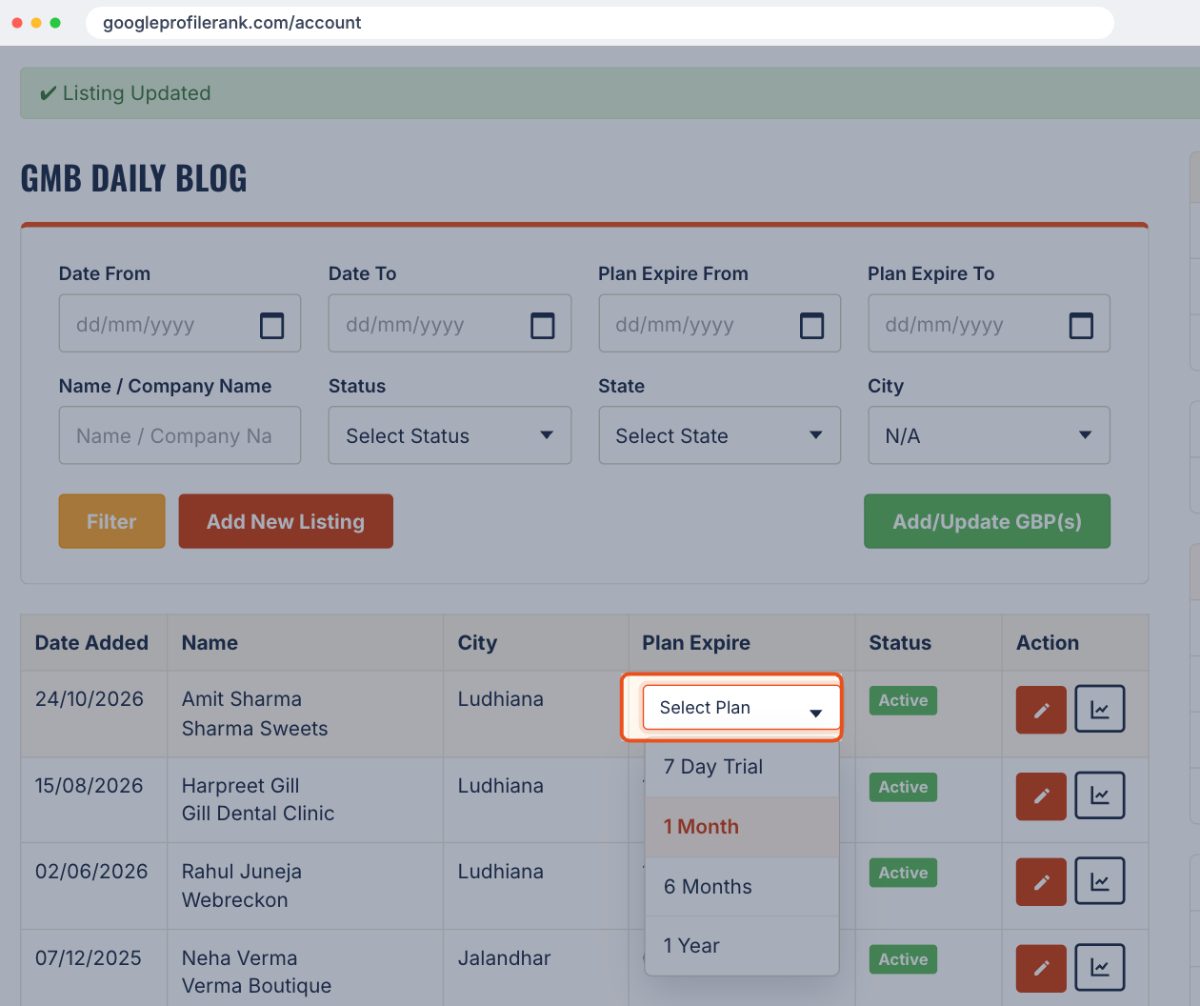
Task: Open Plan Expire To calendar icon
Action: click(1081, 325)
